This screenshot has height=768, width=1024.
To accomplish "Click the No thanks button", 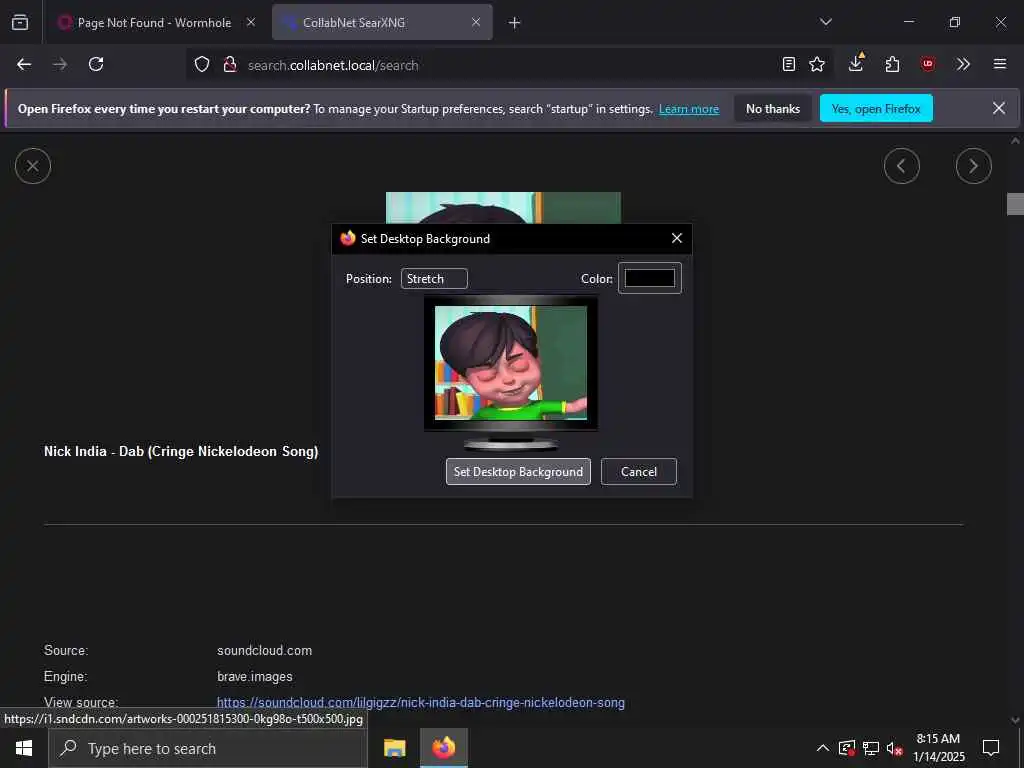I will [773, 109].
